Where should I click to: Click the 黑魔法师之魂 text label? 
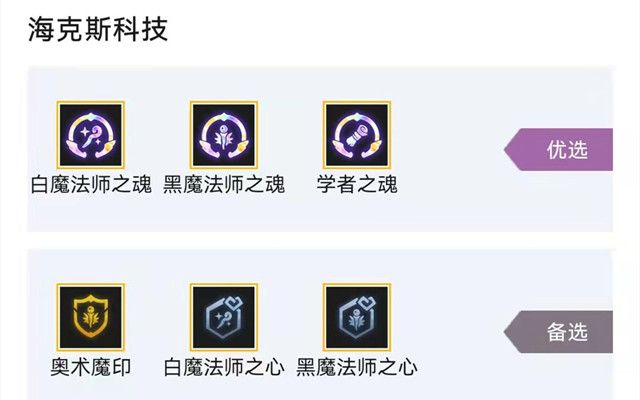click(224, 184)
